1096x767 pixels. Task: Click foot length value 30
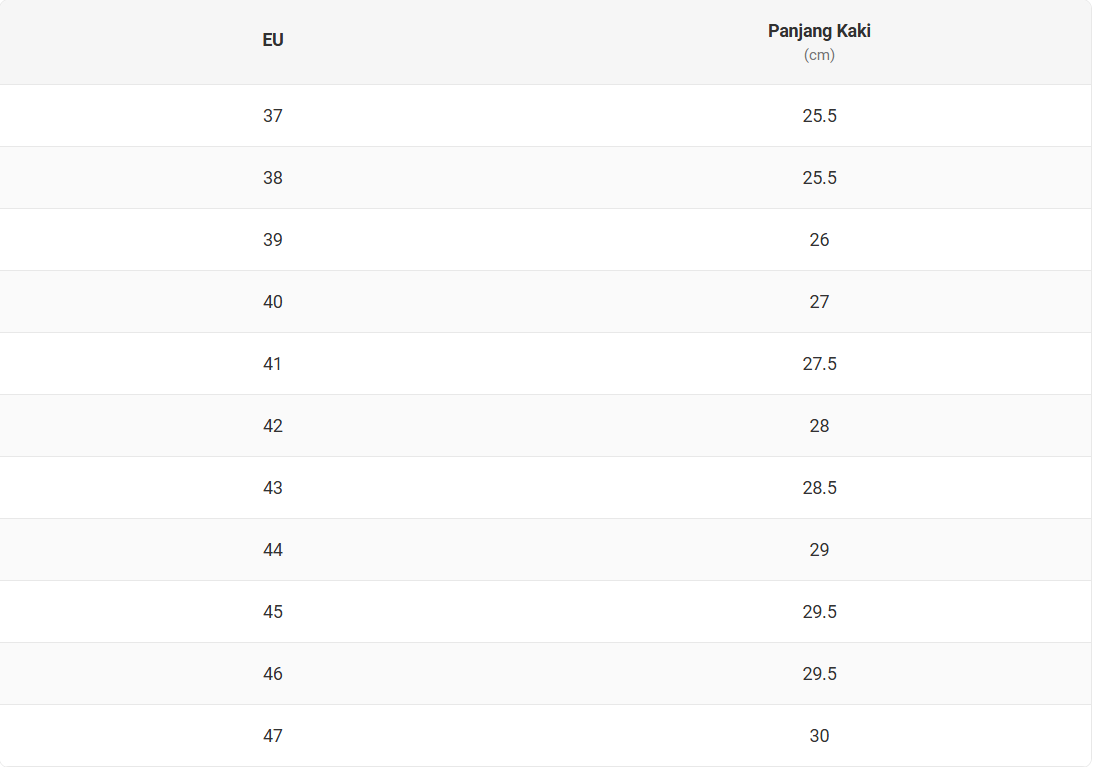[x=819, y=736]
